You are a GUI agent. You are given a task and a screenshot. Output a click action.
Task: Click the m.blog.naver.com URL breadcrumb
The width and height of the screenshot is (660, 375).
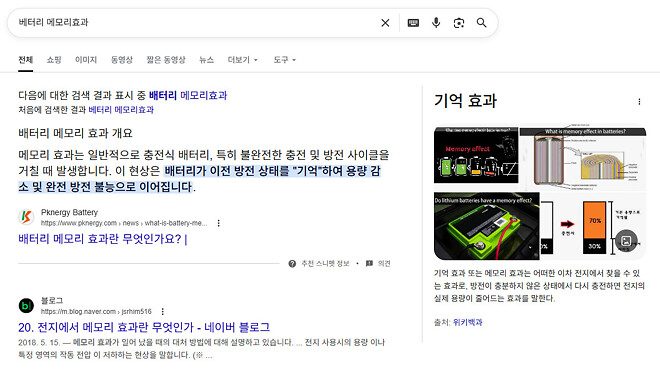tap(96, 311)
